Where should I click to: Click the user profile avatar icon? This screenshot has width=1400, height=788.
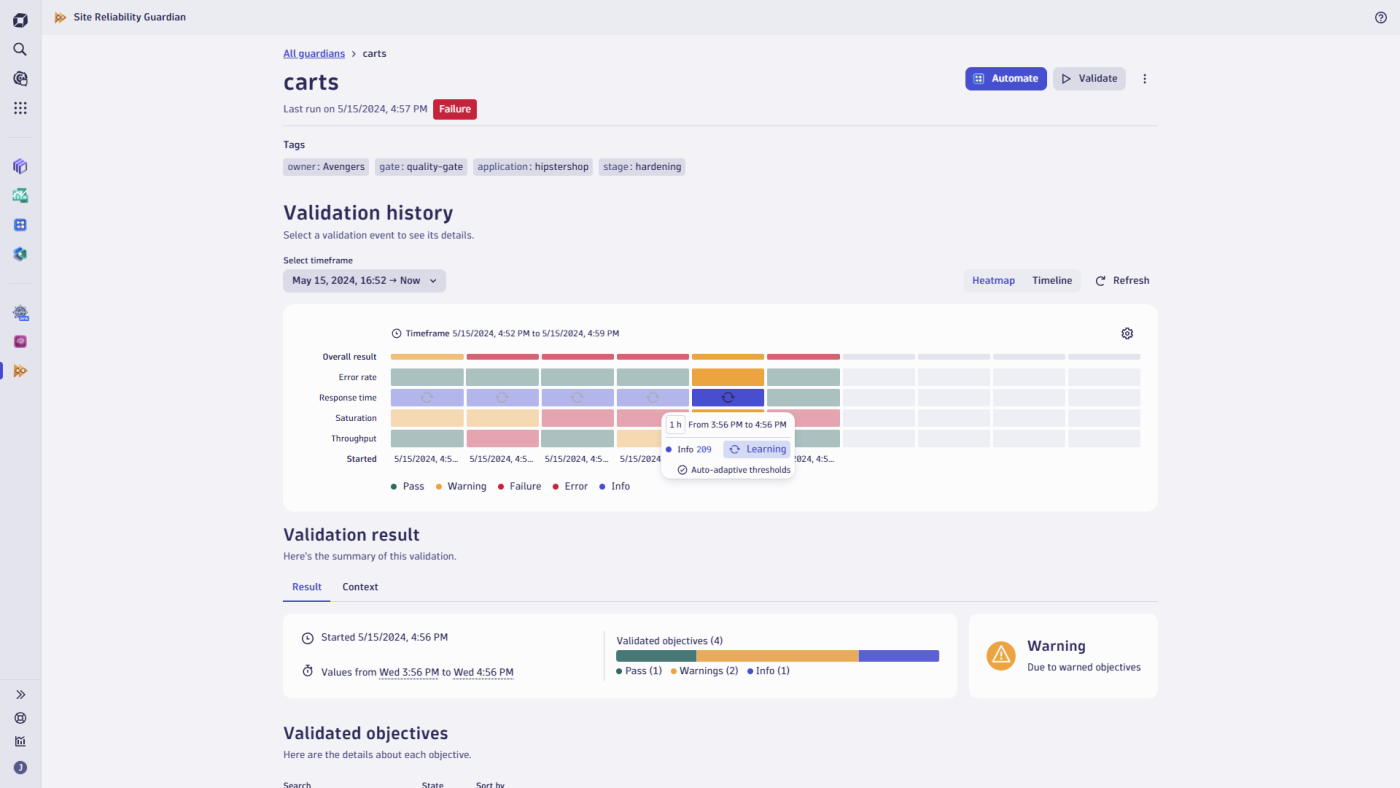pyautogui.click(x=20, y=768)
